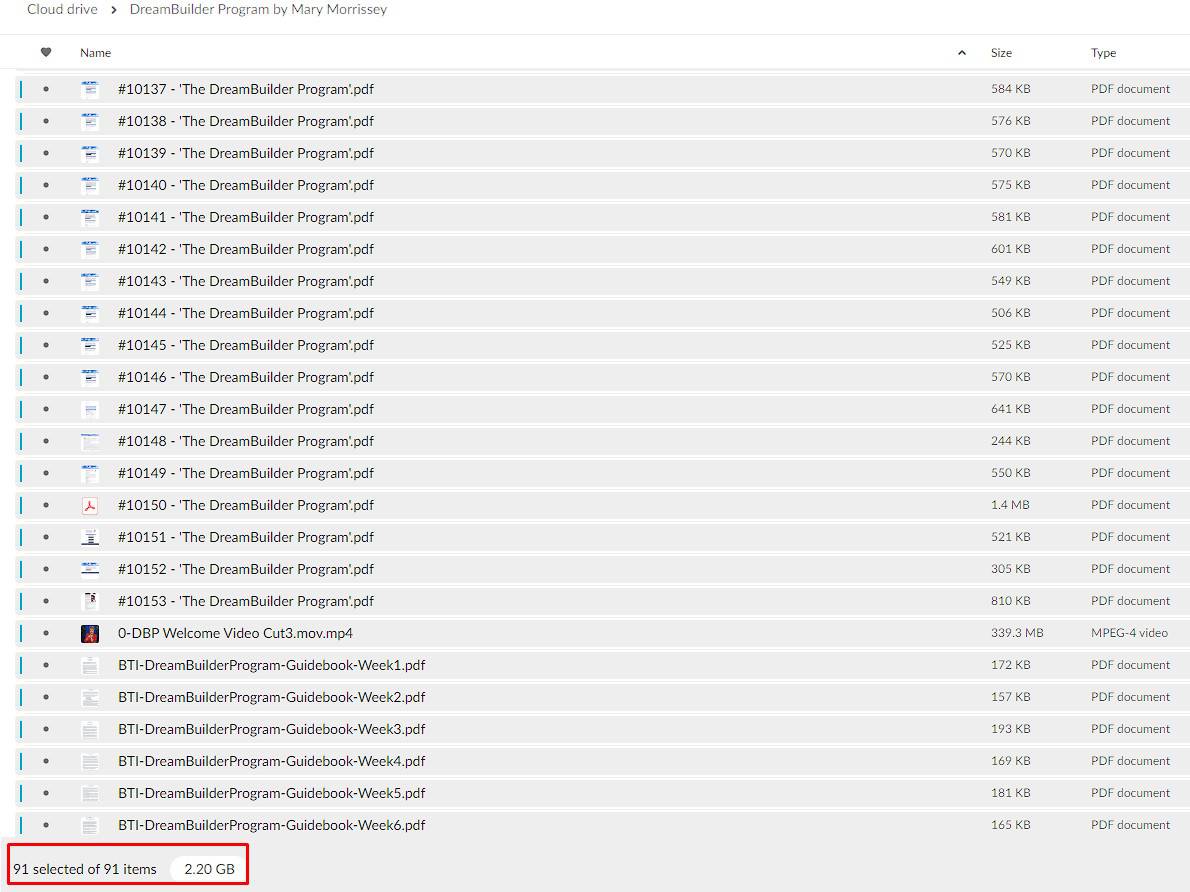
Task: Sort files by the Size column
Action: 1001,52
